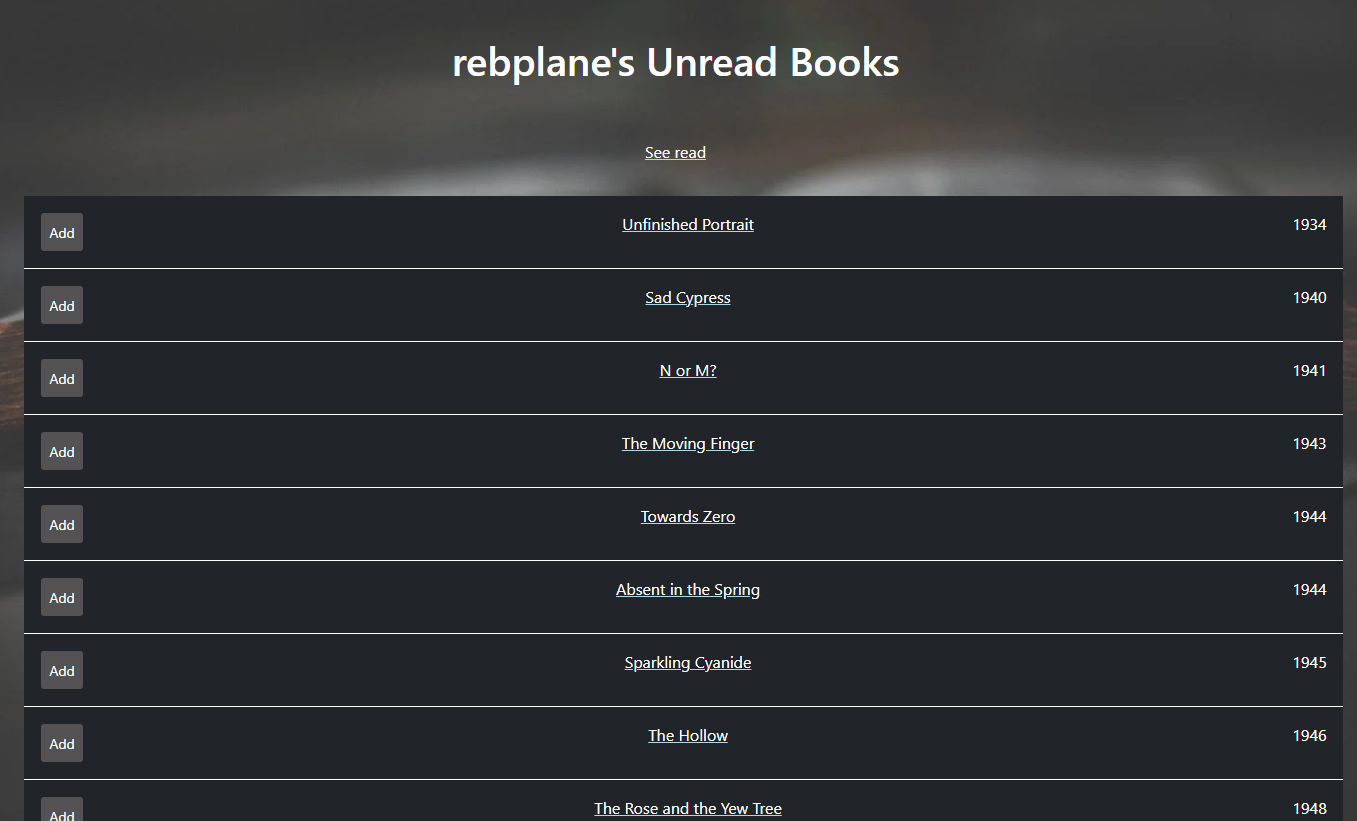Click the "rebplane's Unread Books" page title
Viewport: 1357px width, 821px height.
point(675,62)
